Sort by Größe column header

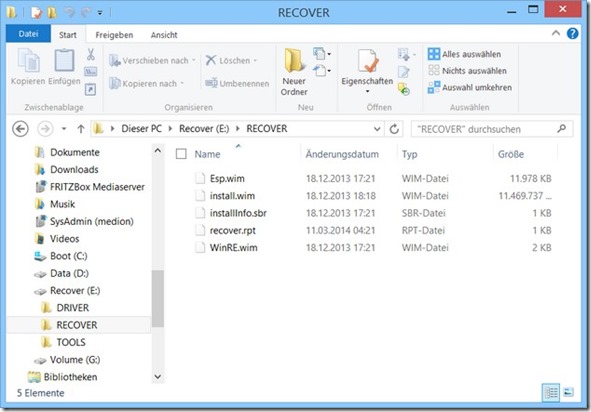[x=511, y=154]
